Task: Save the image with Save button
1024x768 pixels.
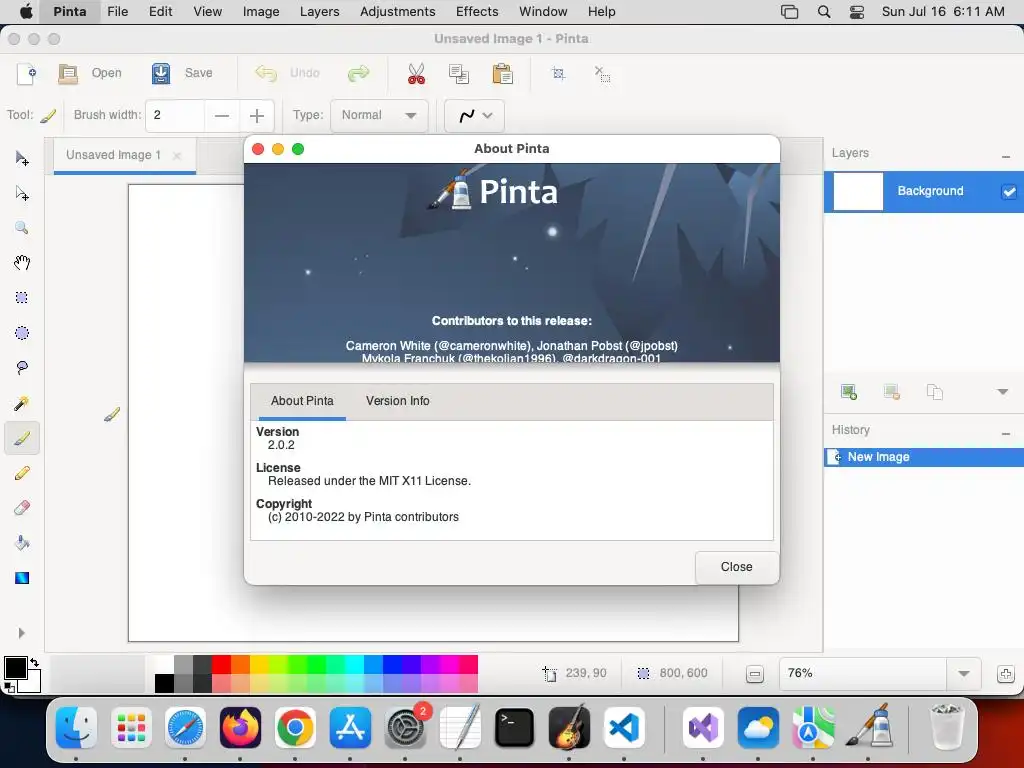Action: [x=182, y=73]
